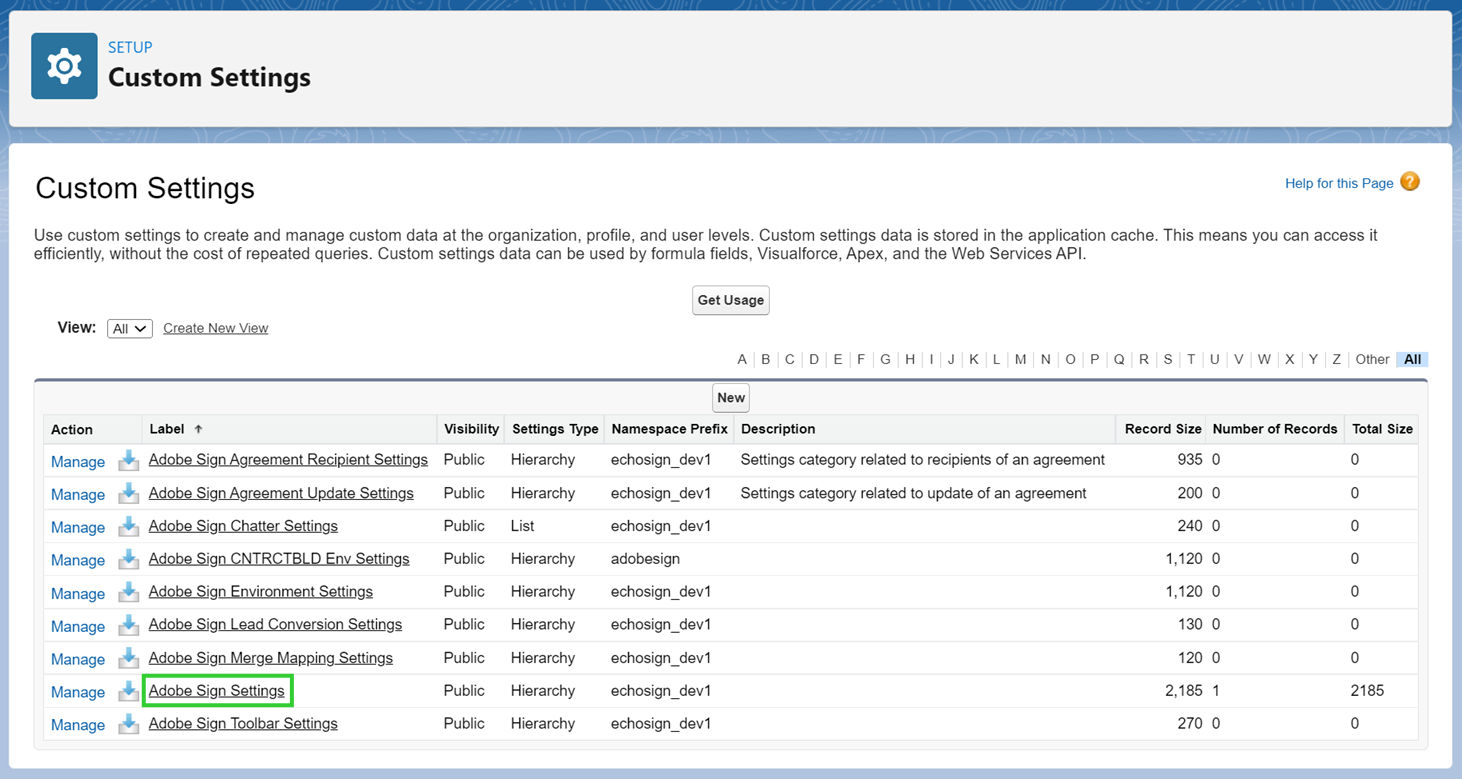Screen dimensions: 1462x779
Task: Click the Record Size column header
Action: point(1163,429)
